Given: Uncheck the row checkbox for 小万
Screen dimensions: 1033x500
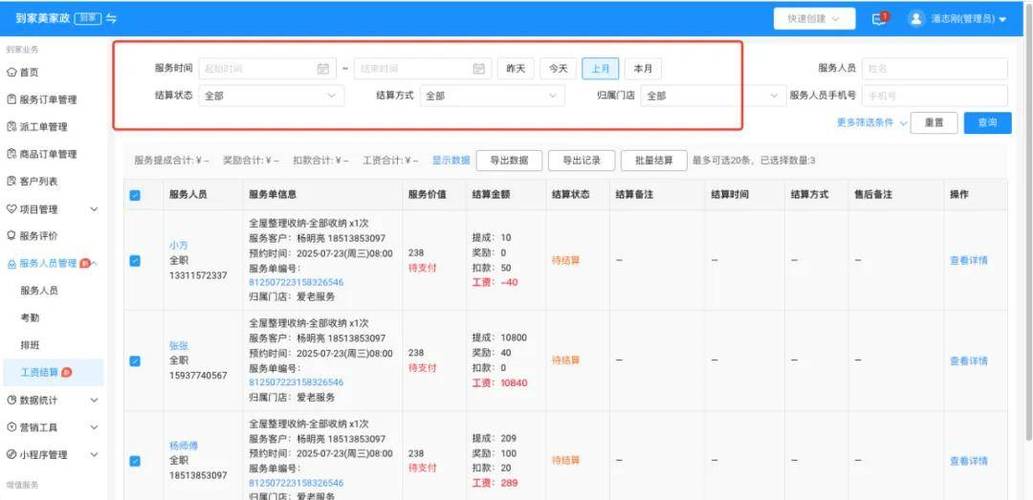Looking at the screenshot, I should 135,261.
